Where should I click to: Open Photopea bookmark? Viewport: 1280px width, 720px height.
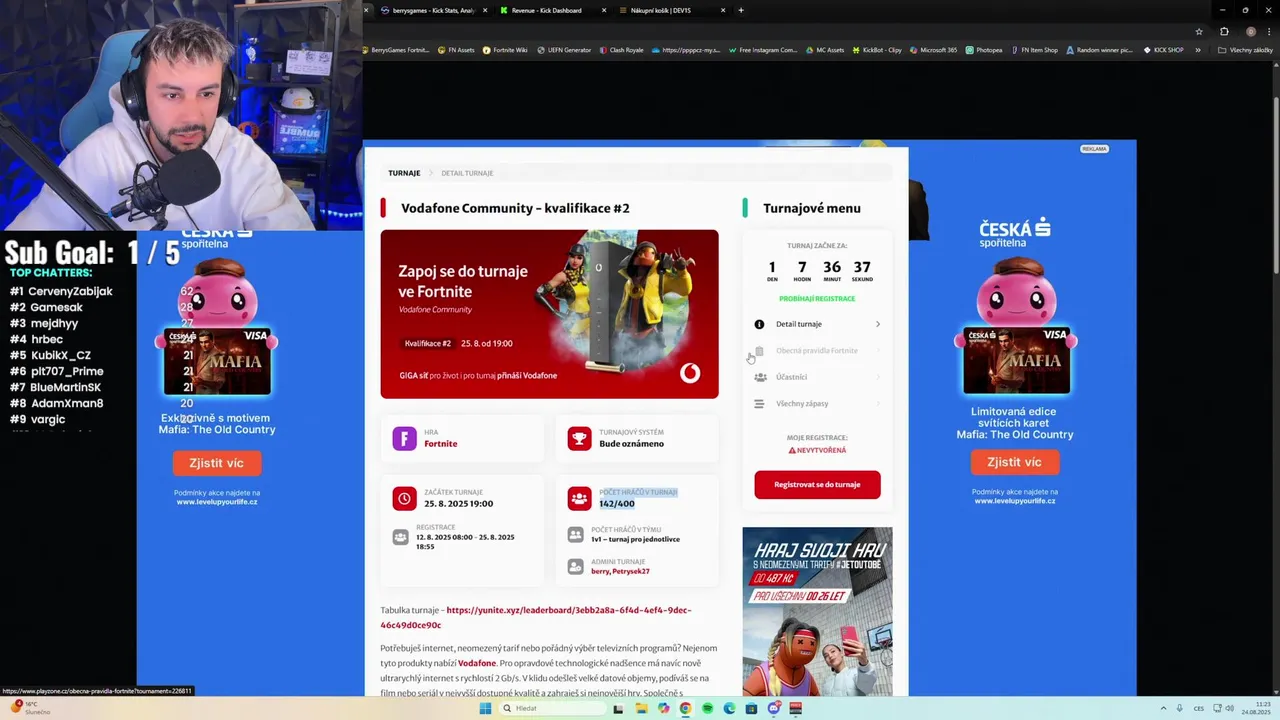pyautogui.click(x=984, y=50)
